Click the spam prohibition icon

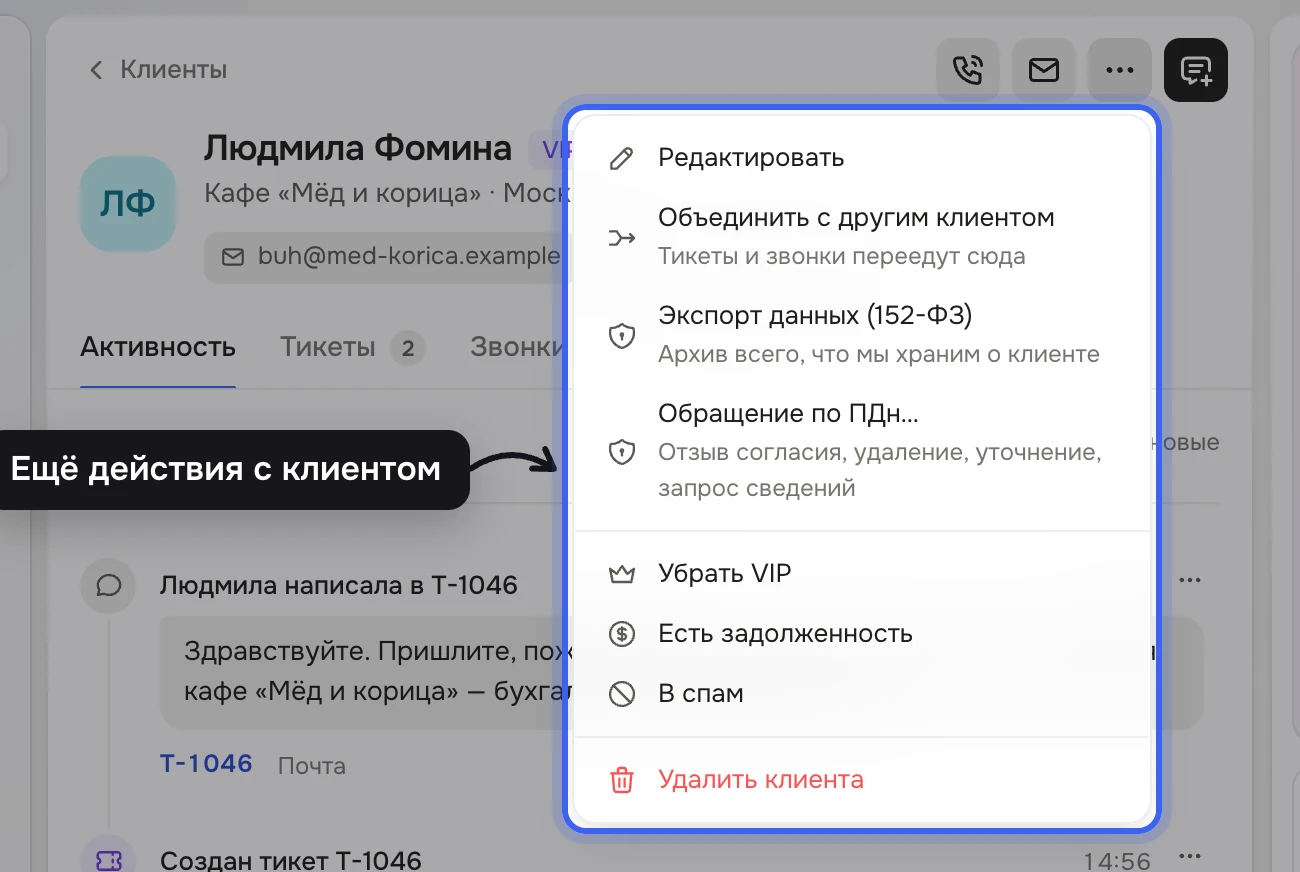622,694
